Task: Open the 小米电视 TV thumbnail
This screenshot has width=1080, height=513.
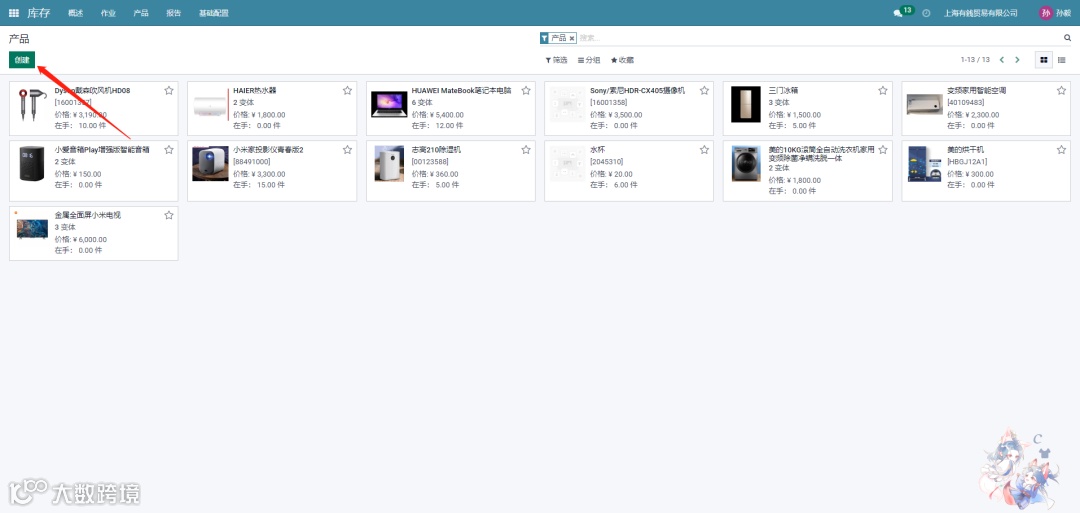Action: (32, 229)
